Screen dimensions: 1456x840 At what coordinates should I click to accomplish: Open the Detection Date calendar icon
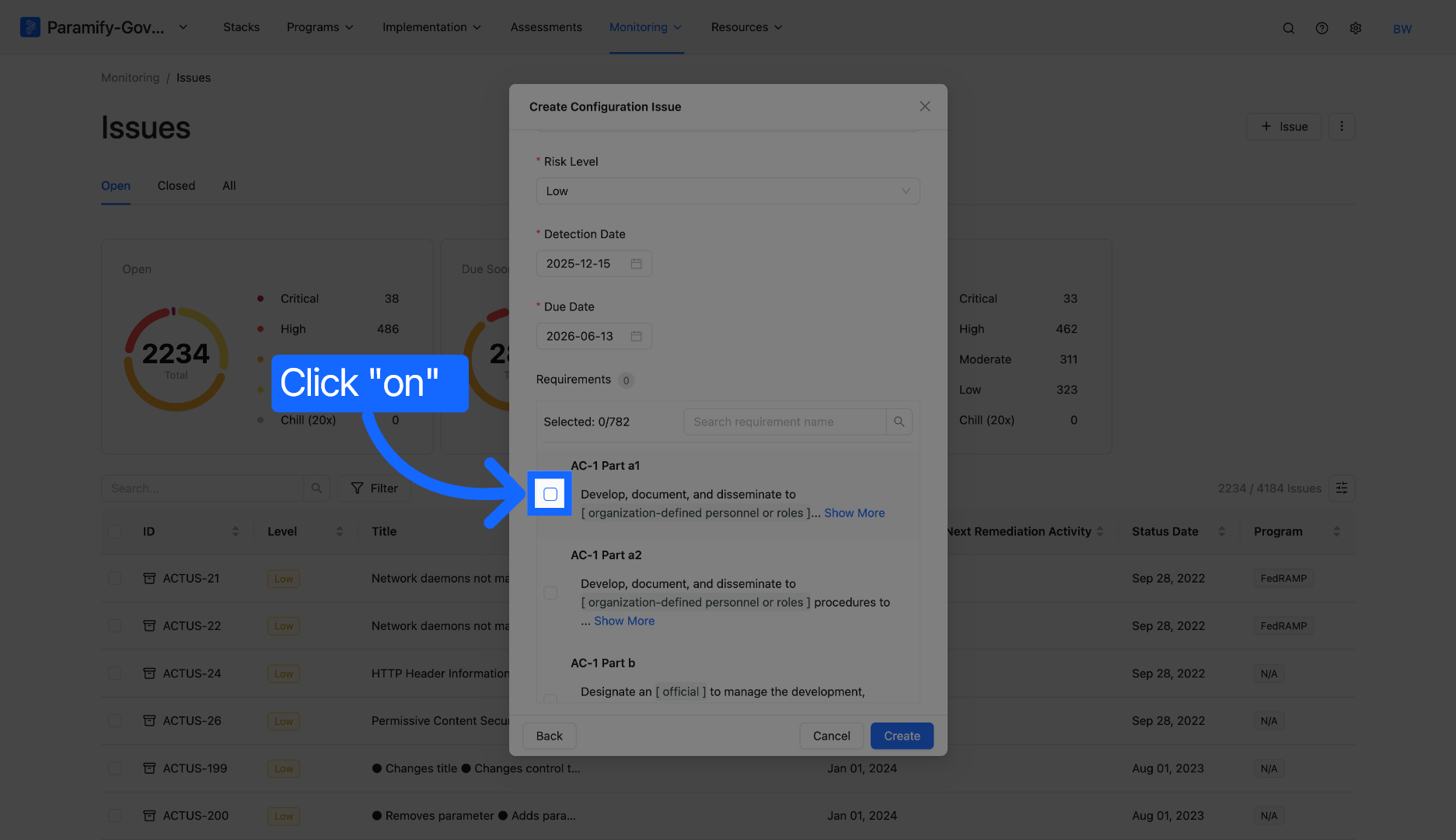[636, 264]
